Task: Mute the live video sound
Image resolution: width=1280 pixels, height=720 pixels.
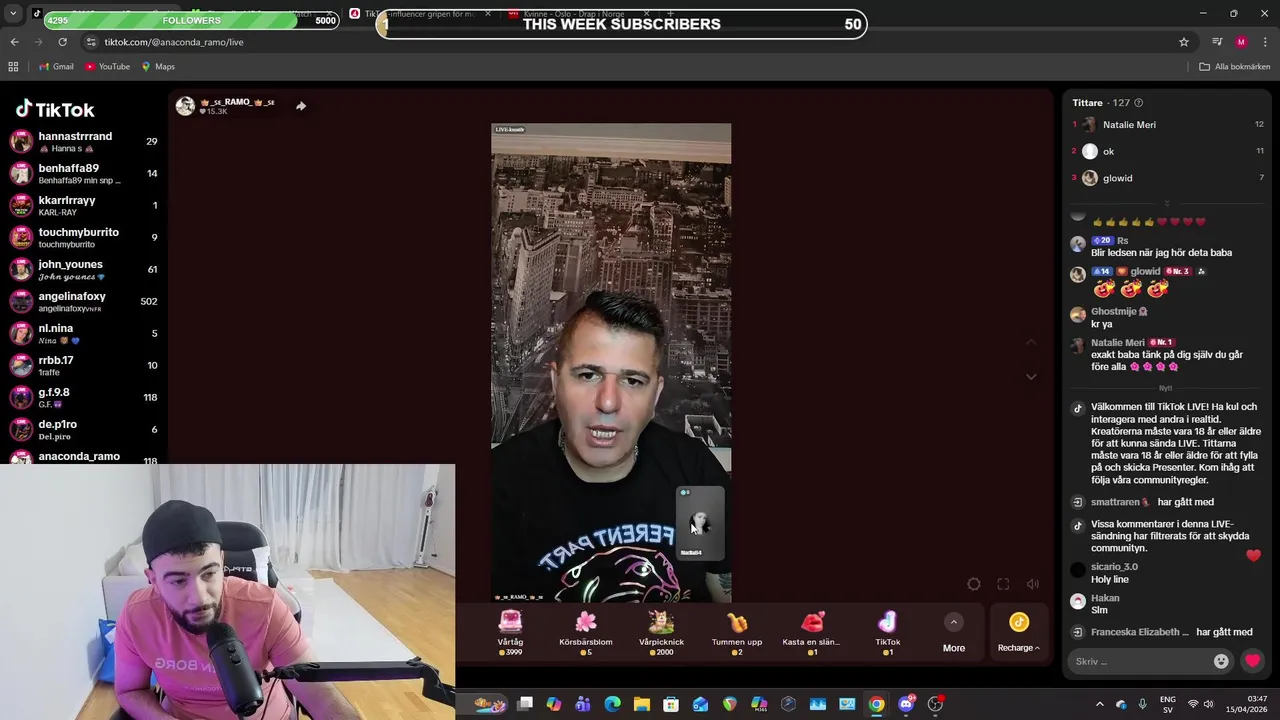Action: click(1033, 584)
